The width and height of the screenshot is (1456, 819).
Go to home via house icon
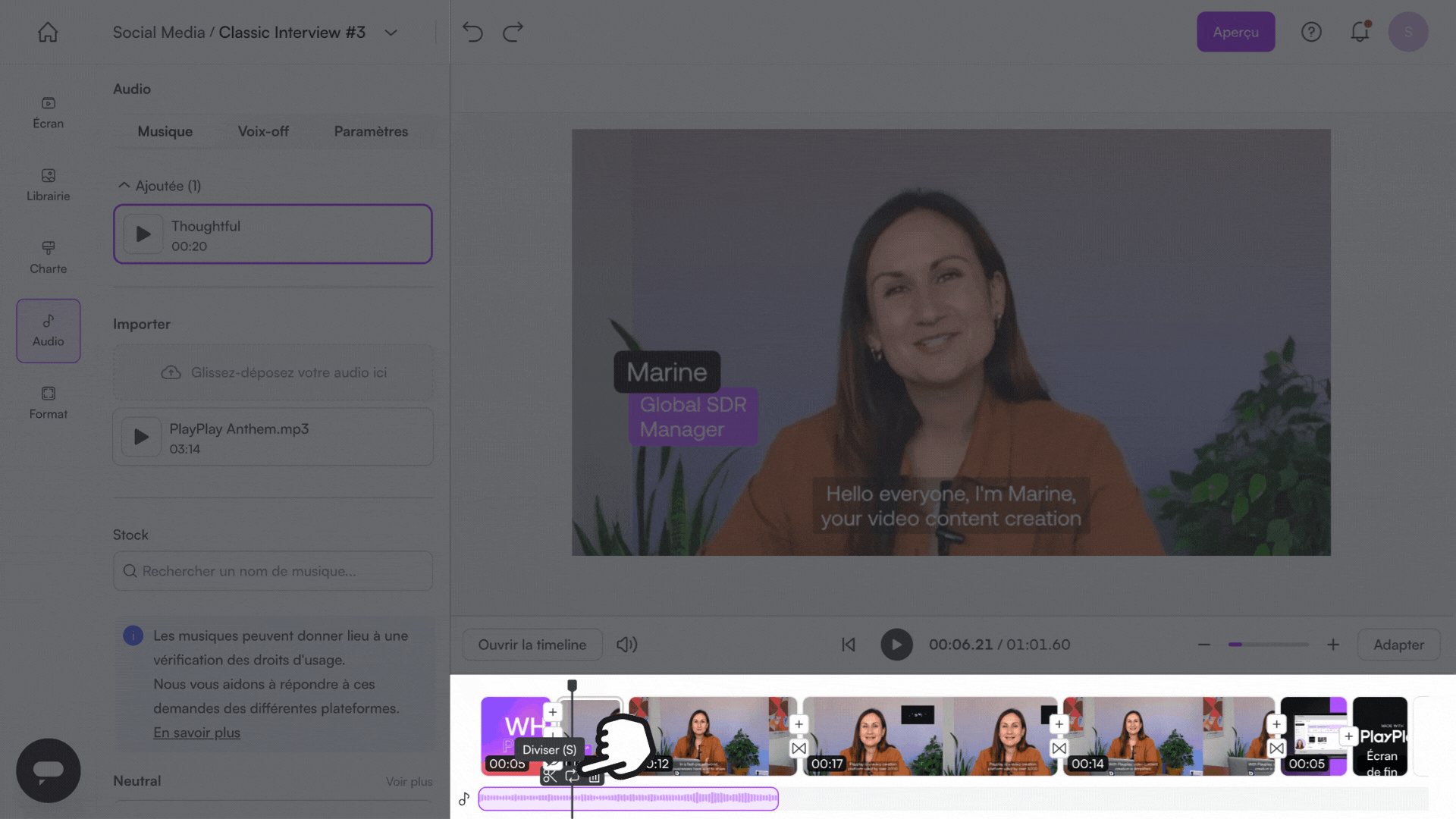pos(48,32)
